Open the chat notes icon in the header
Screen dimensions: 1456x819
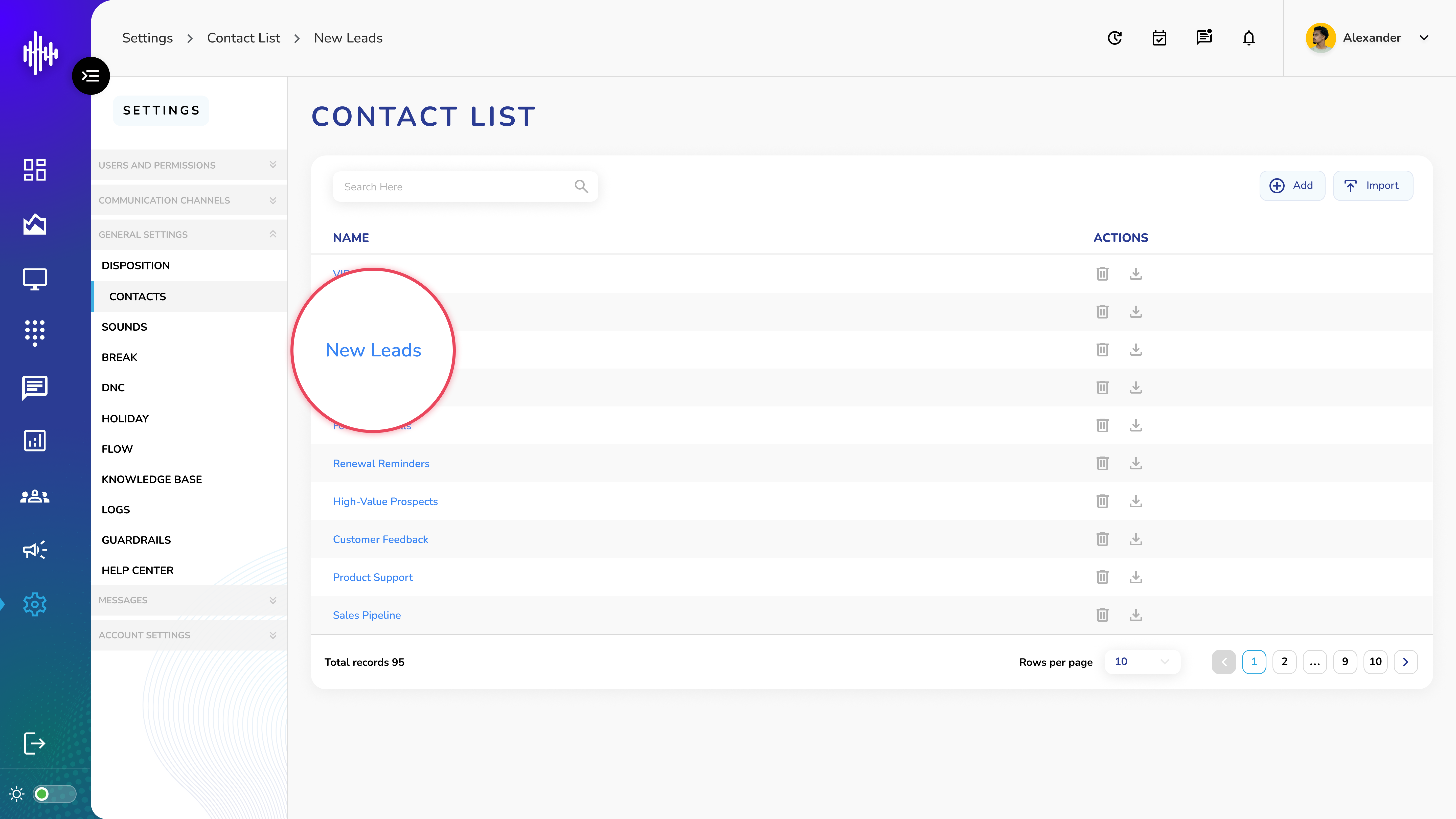pos(1204,37)
